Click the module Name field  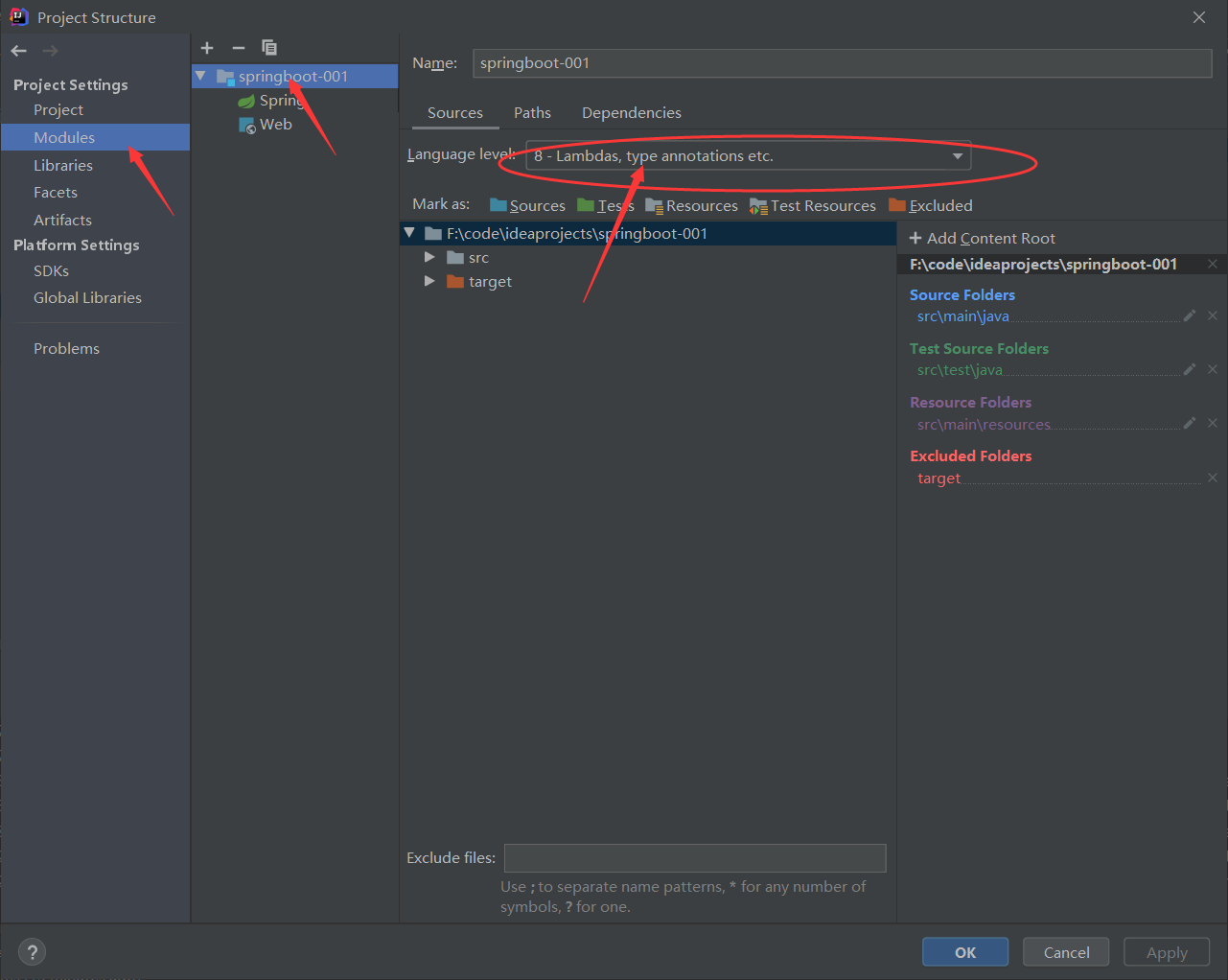(842, 63)
